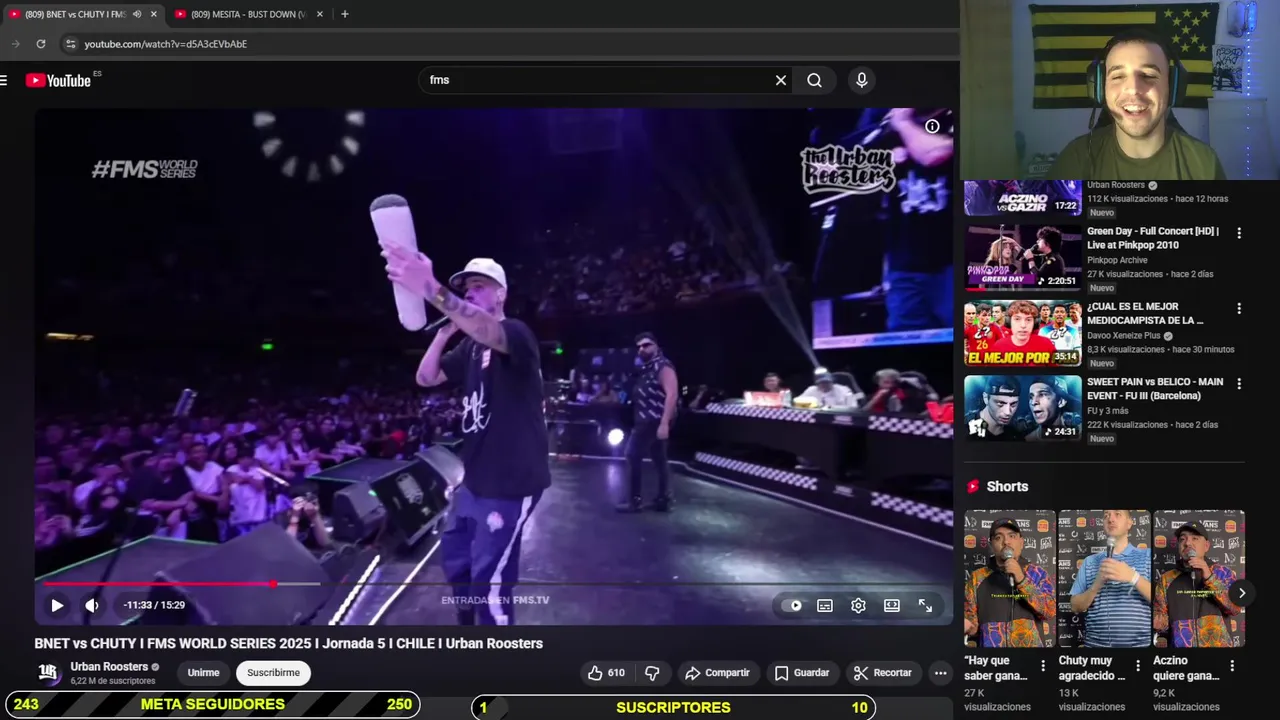
Task: Open more actions under the video
Action: tap(940, 673)
